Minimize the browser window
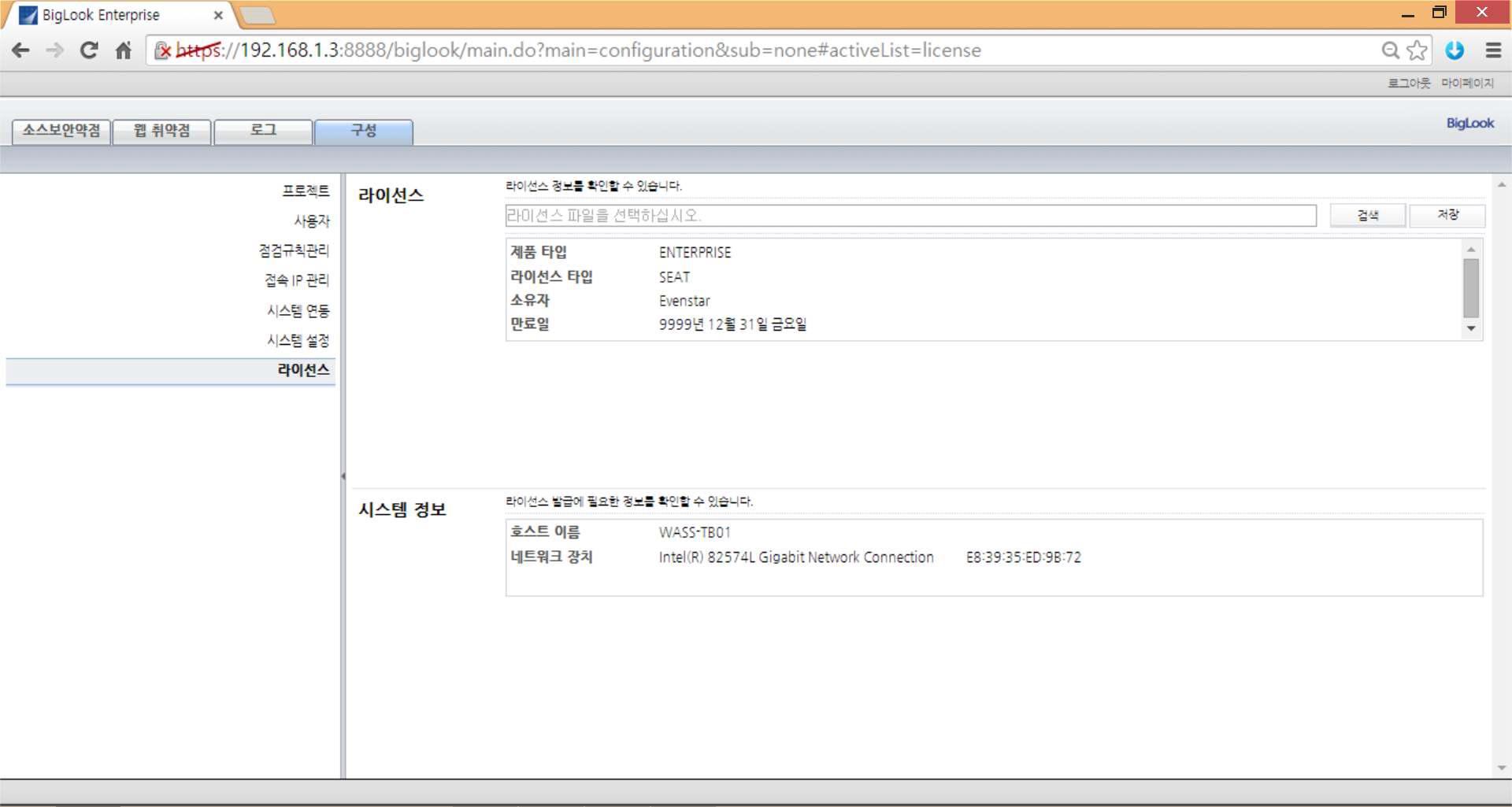This screenshot has width=1512, height=807. pyautogui.click(x=1408, y=13)
